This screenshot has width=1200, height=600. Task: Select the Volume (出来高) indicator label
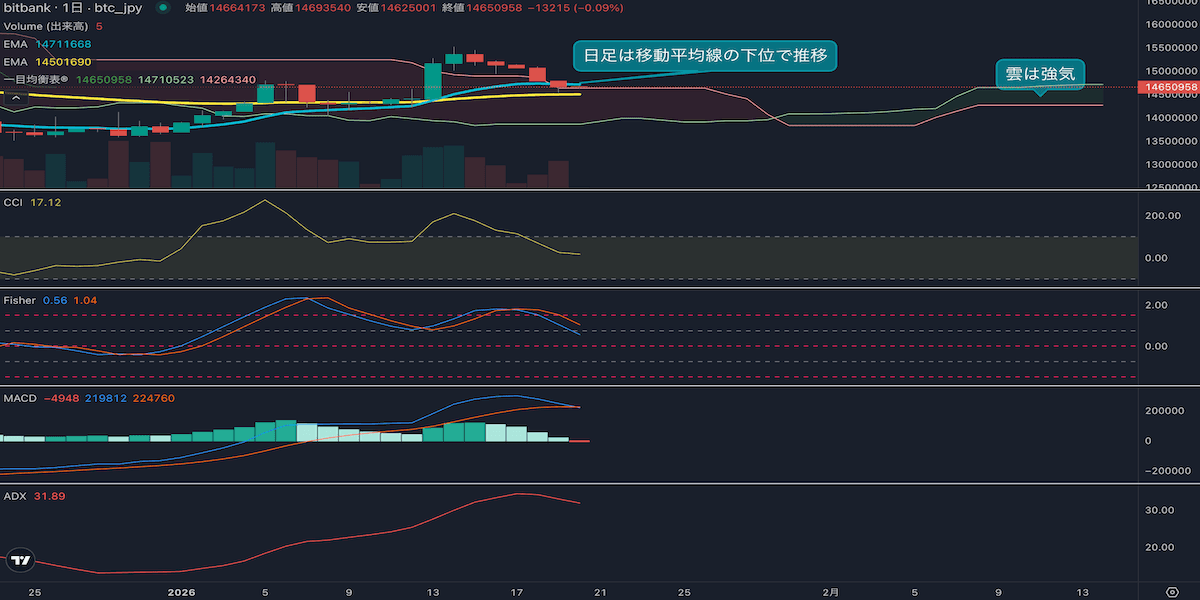point(45,26)
